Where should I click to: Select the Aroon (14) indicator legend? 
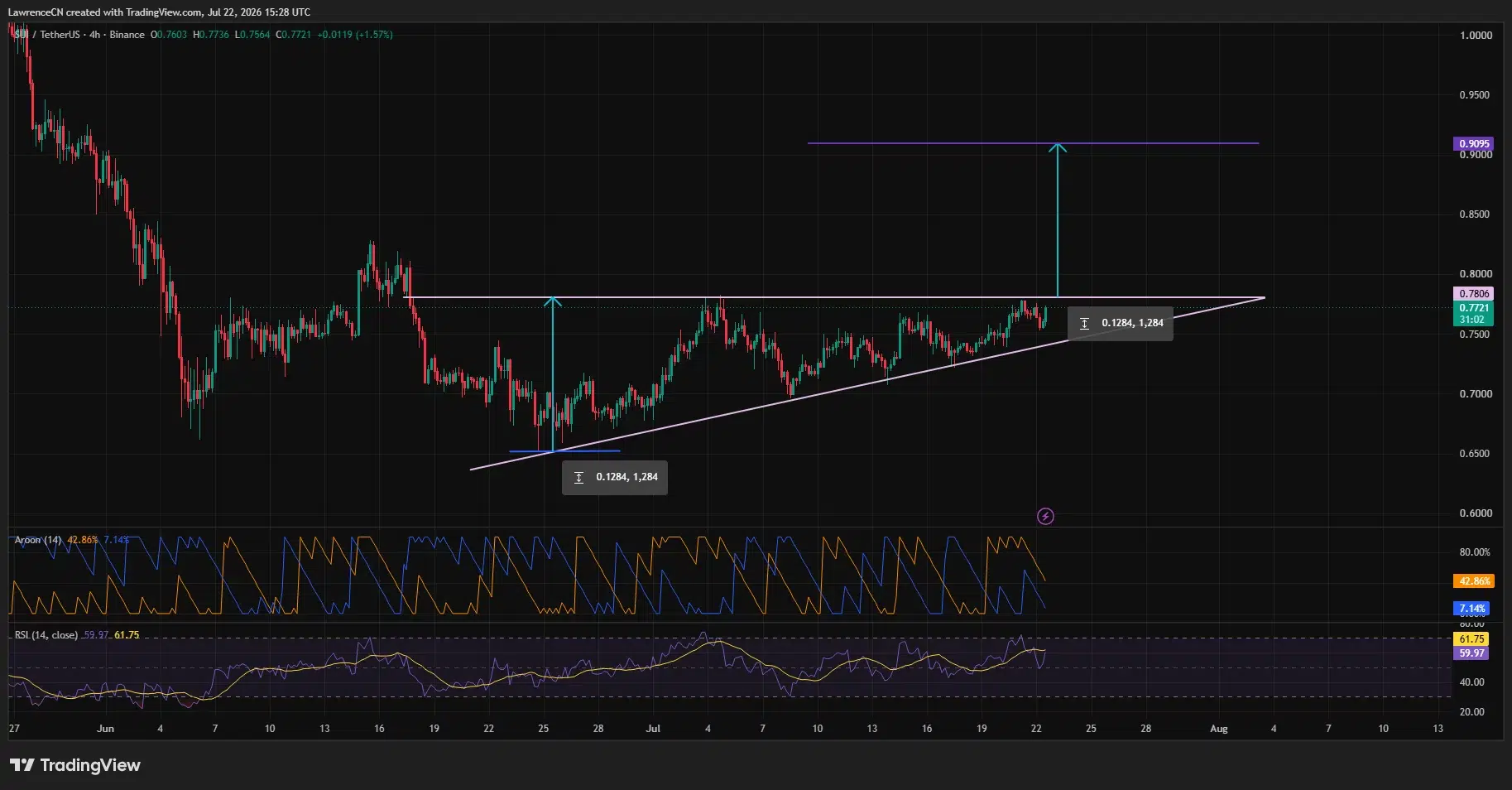(x=38, y=540)
